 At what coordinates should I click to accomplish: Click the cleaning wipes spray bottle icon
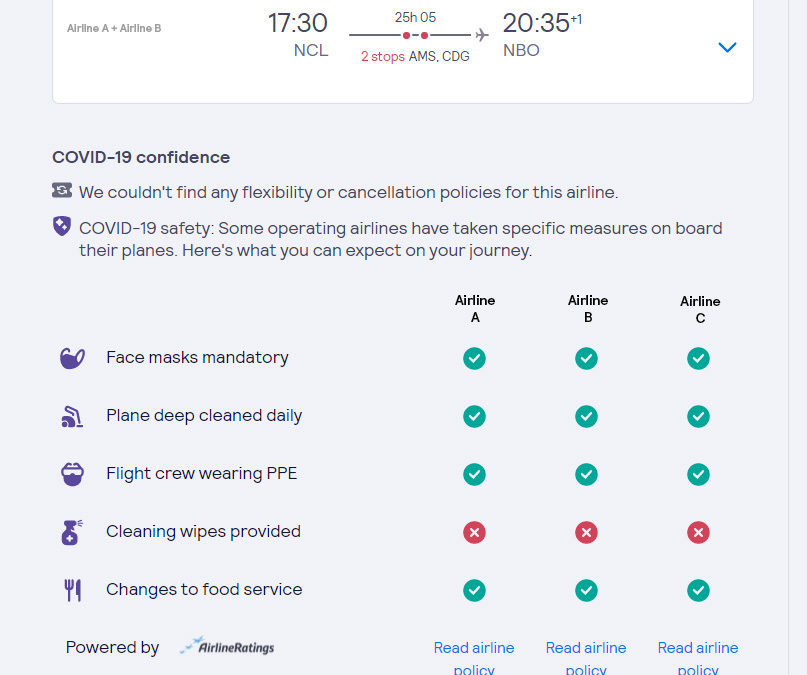pyautogui.click(x=72, y=532)
